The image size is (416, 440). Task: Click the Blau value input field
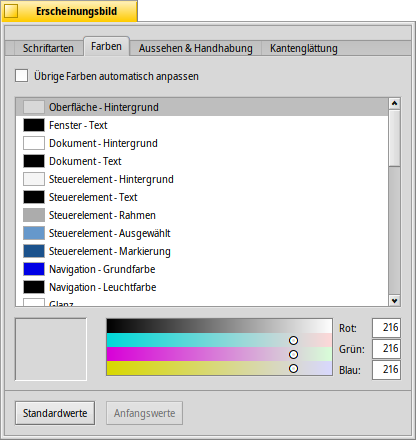386,370
